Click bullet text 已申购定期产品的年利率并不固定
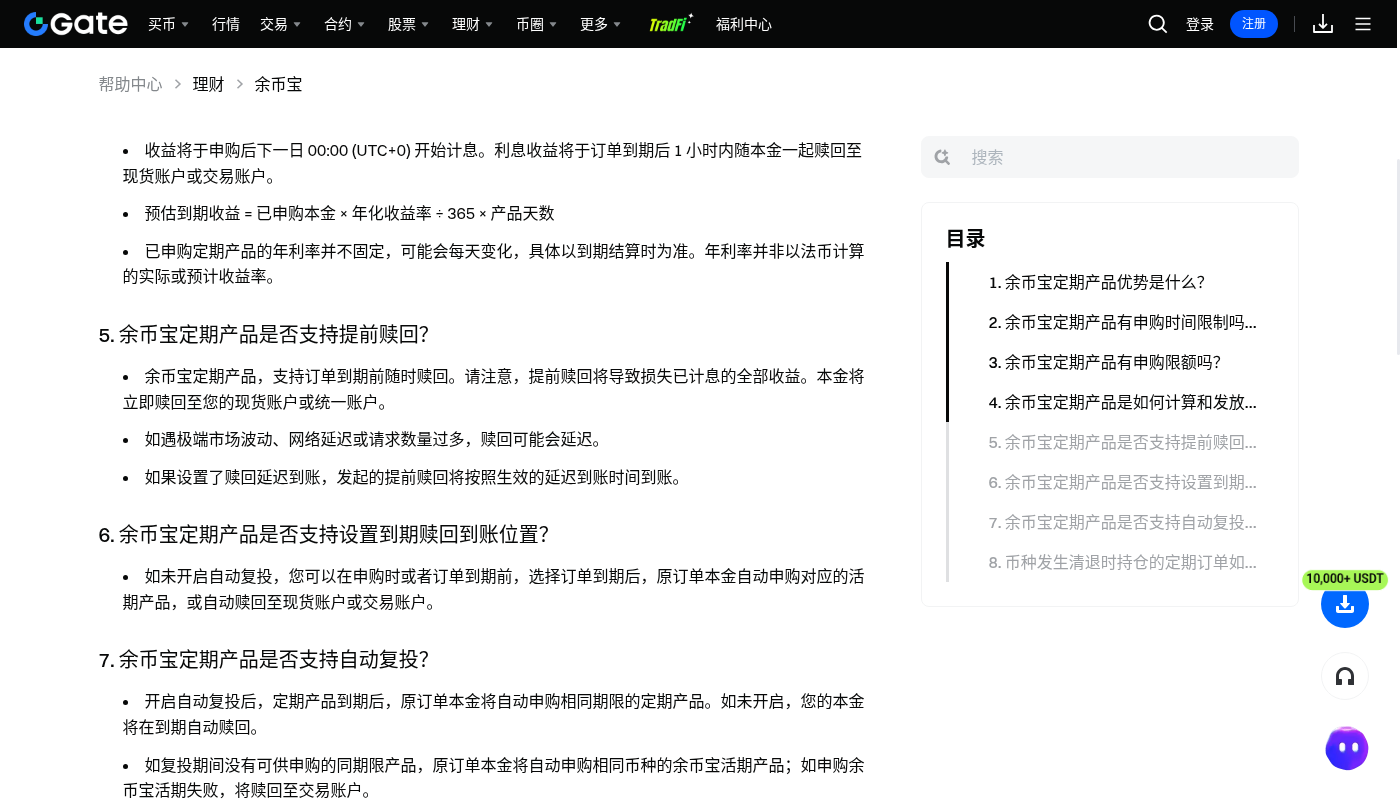1400x800 pixels. (x=493, y=263)
